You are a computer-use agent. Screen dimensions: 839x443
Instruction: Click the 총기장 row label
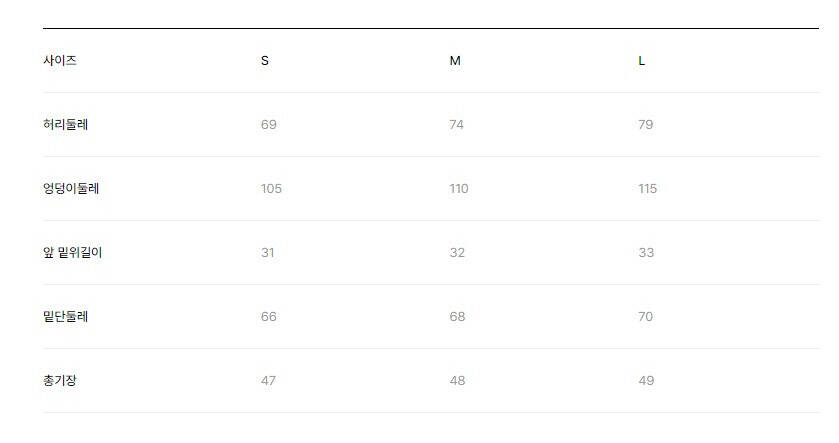click(60, 381)
